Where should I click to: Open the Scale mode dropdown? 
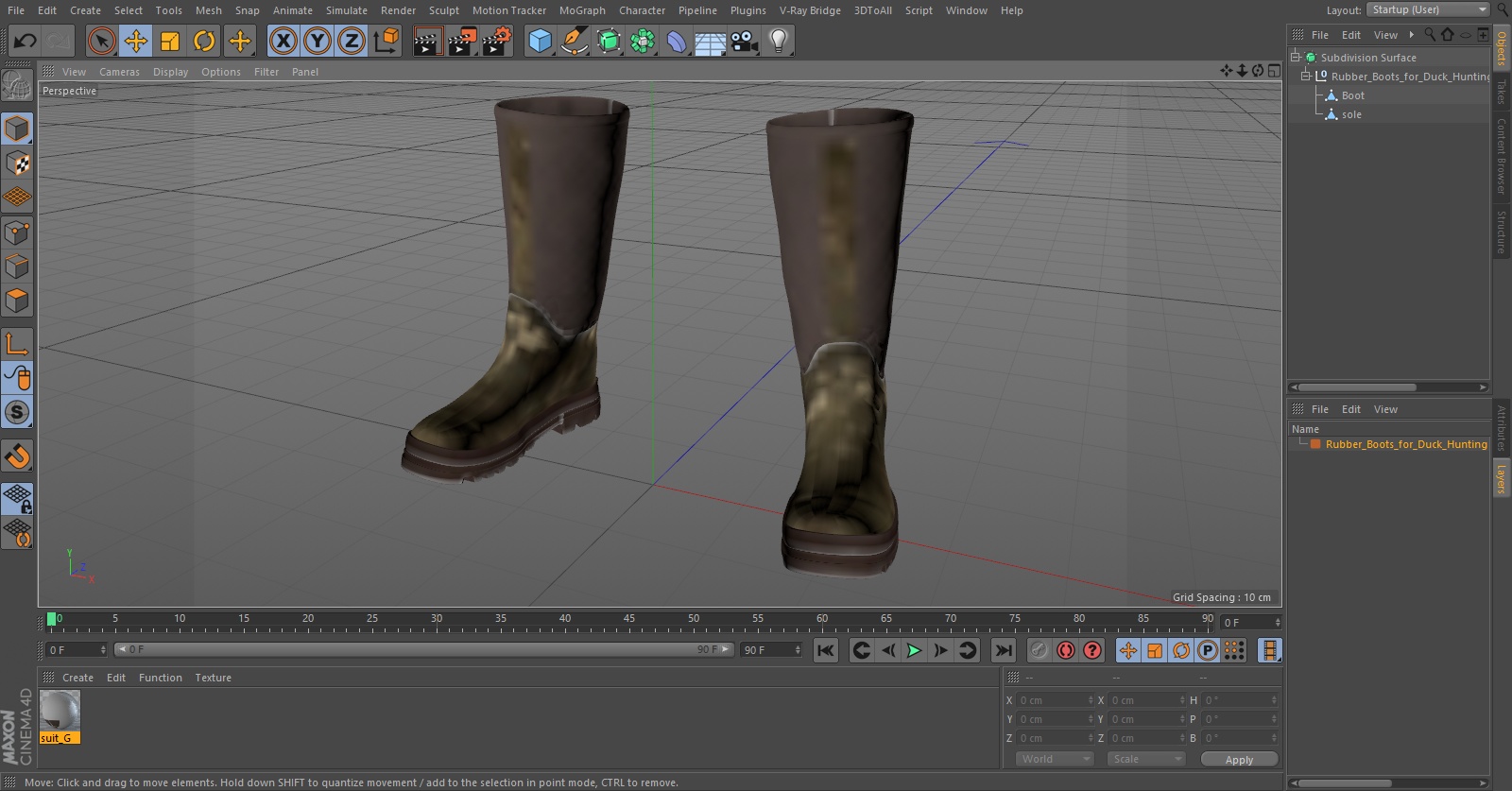coord(1145,759)
